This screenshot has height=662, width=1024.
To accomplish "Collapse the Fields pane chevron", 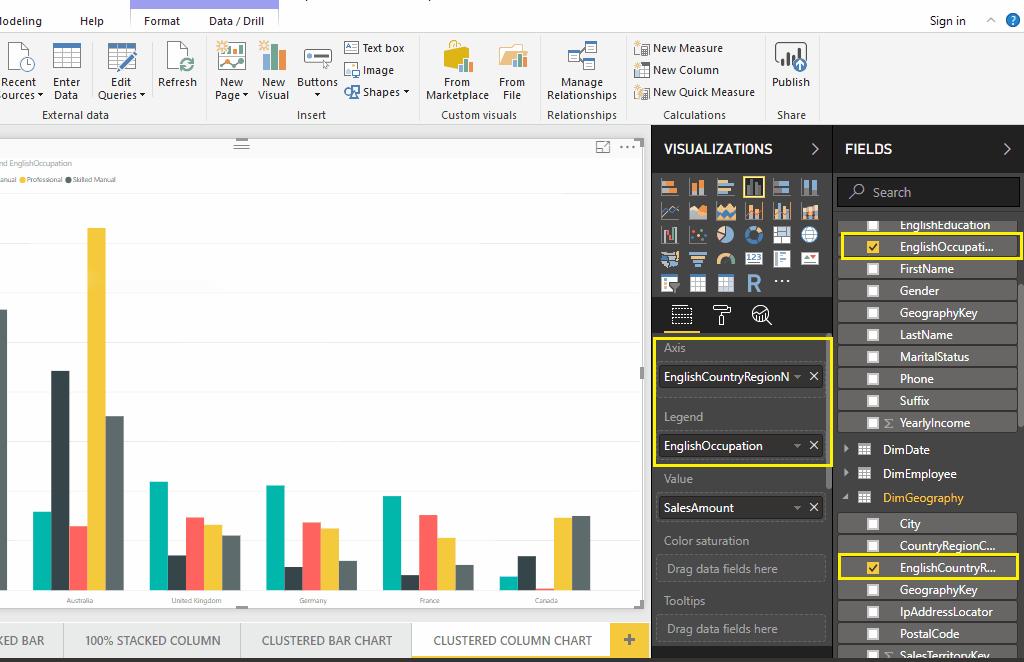I will tap(1007, 150).
